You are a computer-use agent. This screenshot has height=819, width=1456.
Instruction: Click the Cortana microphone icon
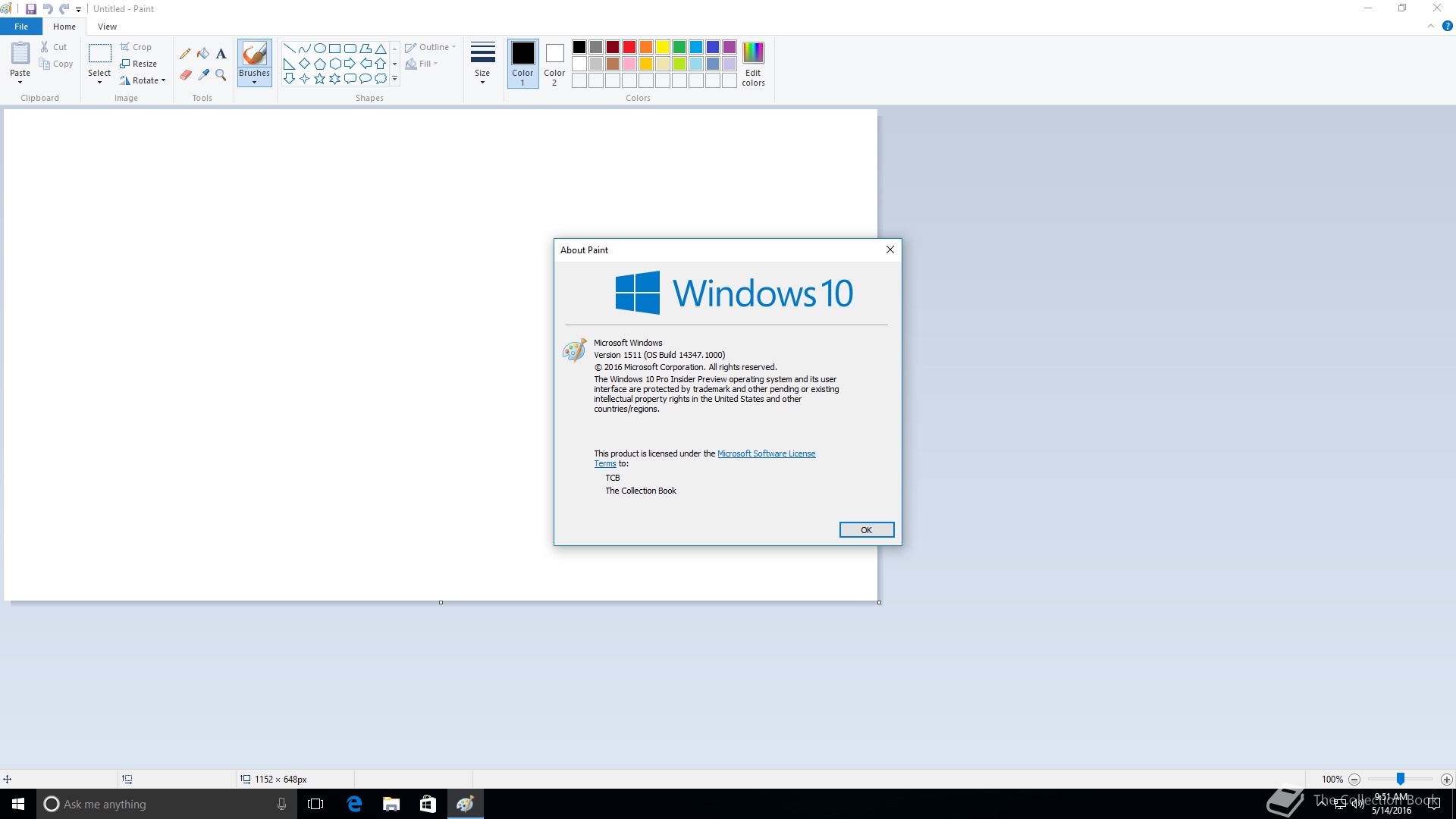[x=281, y=804]
